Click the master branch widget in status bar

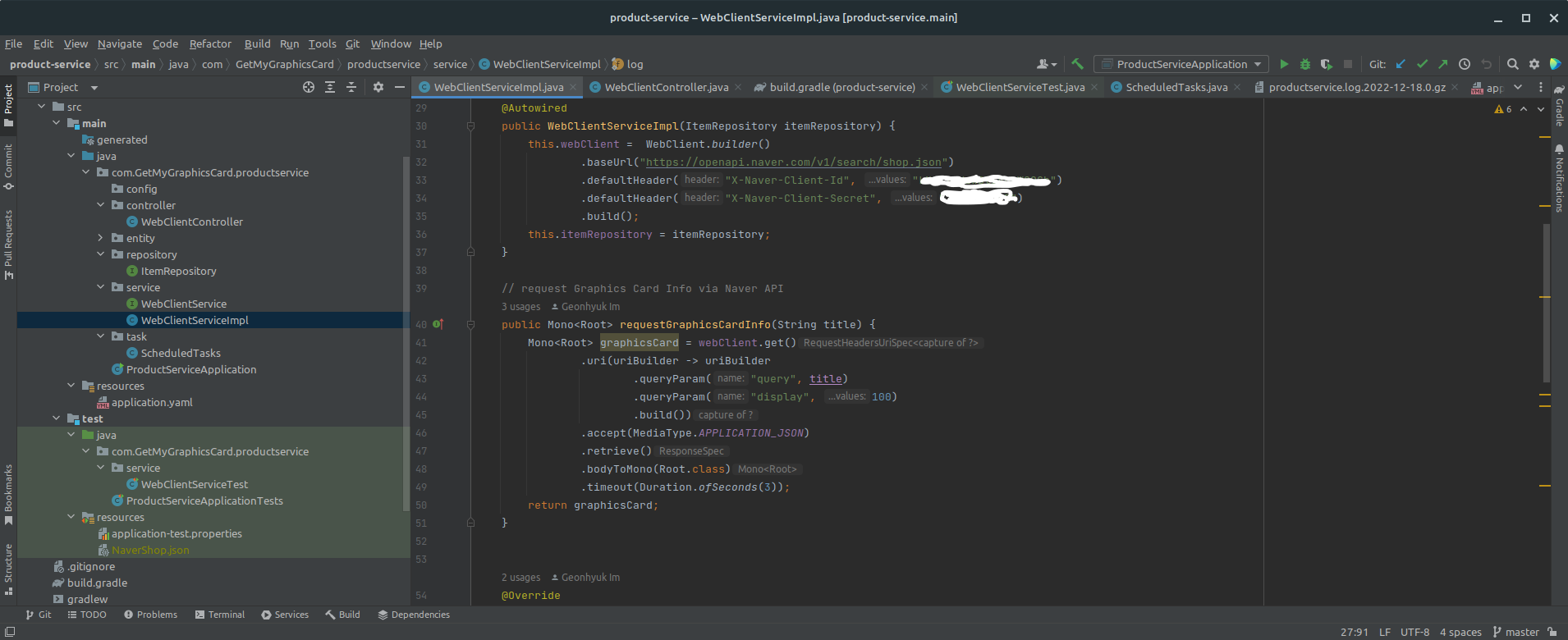[x=1515, y=632]
